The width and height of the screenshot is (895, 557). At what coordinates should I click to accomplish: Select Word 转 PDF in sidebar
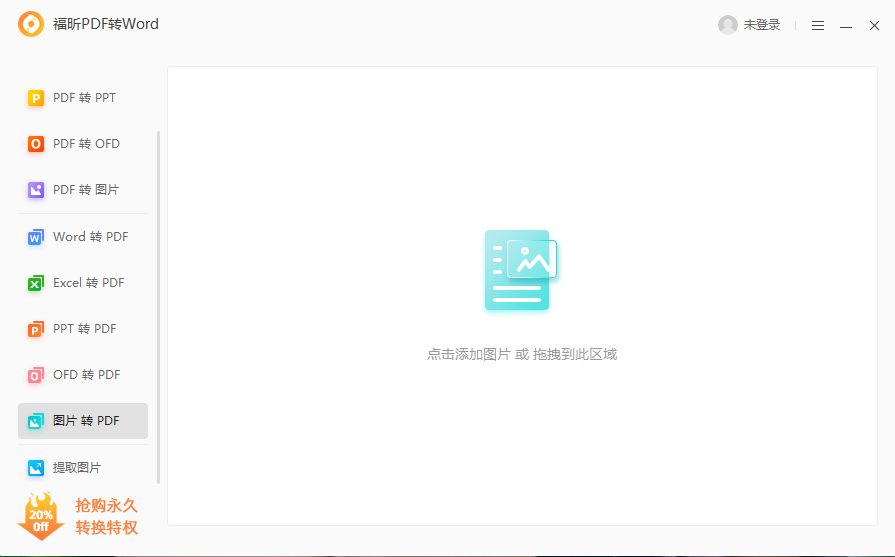point(83,236)
